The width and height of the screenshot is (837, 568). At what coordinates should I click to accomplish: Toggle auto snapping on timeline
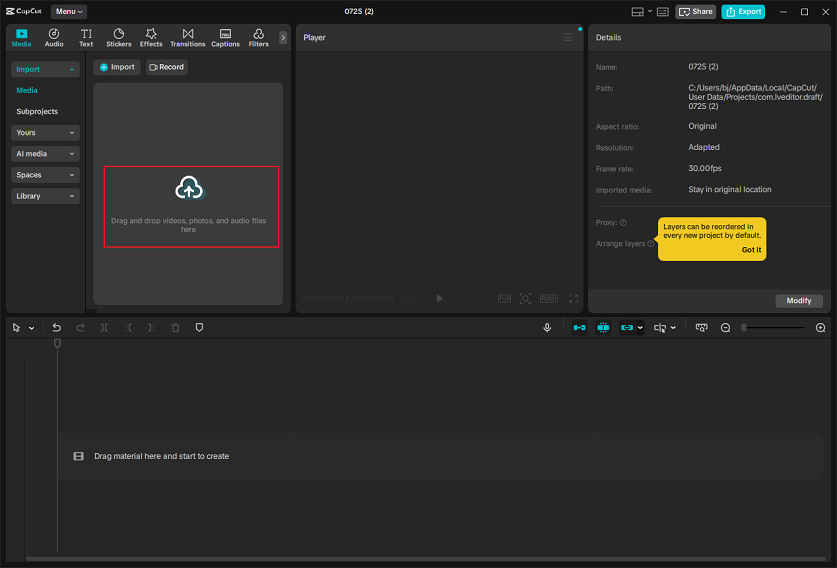pyautogui.click(x=603, y=328)
